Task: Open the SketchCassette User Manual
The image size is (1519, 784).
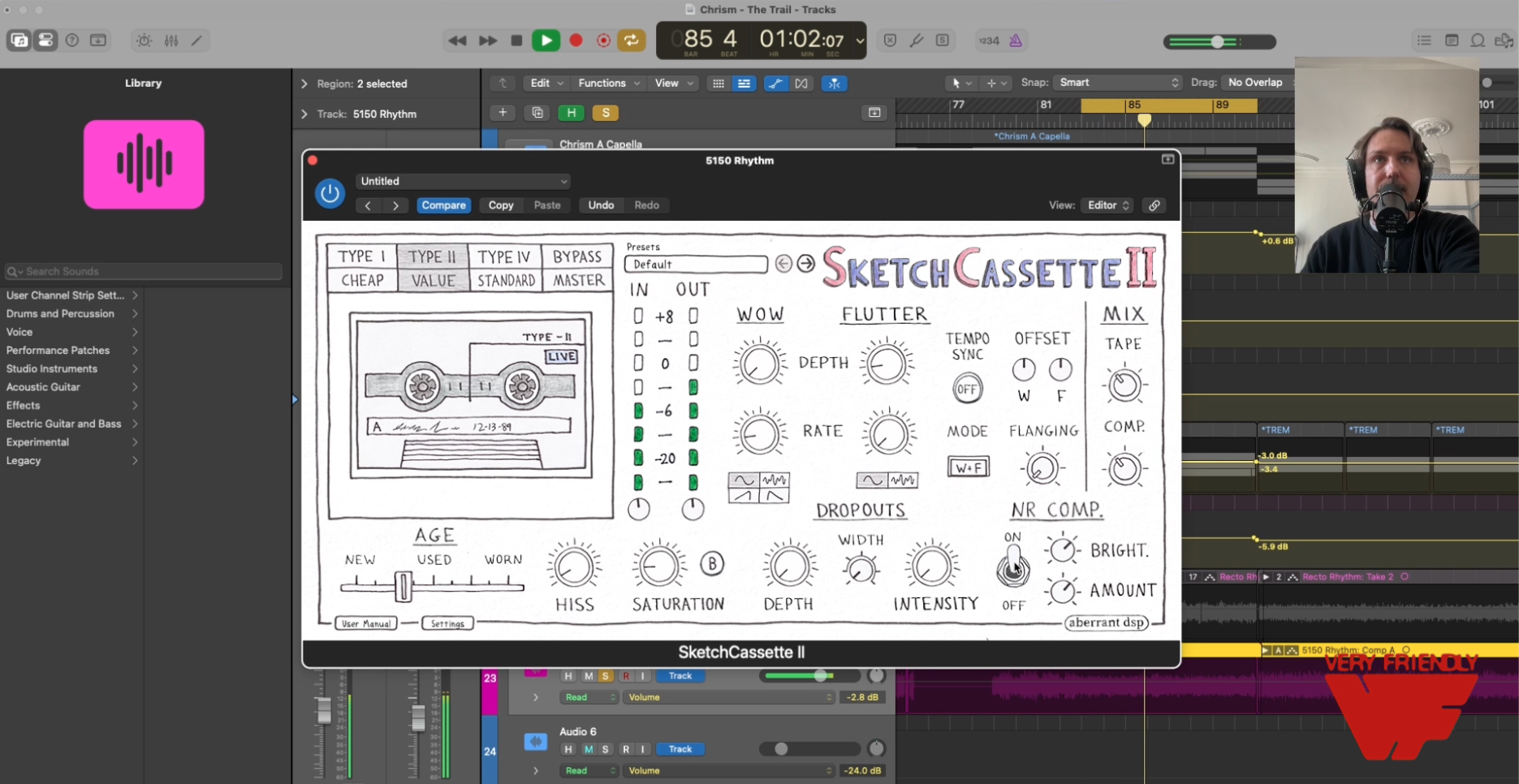Action: (365, 622)
